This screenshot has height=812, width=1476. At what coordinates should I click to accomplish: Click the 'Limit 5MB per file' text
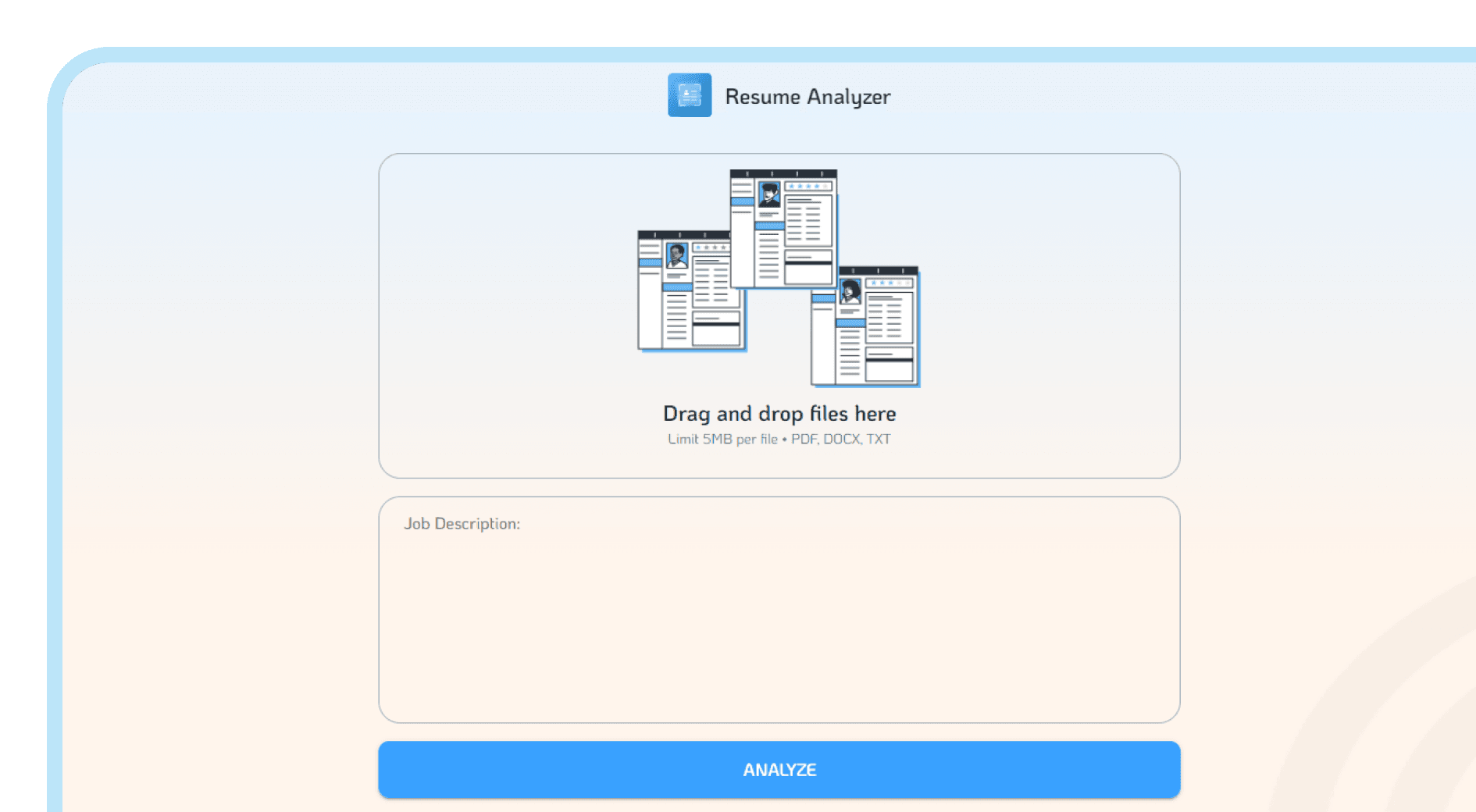[722, 439]
